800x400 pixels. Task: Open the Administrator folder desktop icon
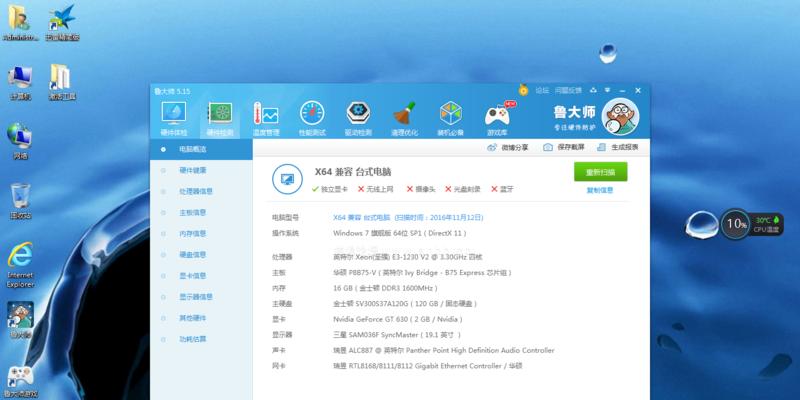20,23
